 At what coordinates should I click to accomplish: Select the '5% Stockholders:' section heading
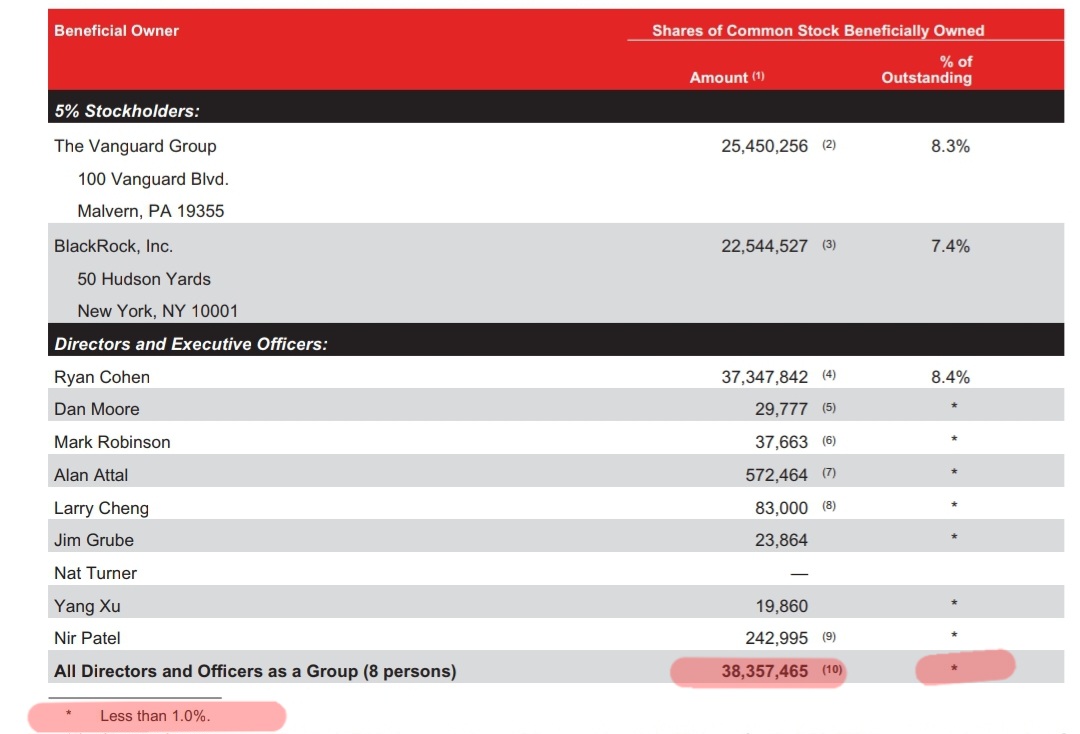coord(127,111)
